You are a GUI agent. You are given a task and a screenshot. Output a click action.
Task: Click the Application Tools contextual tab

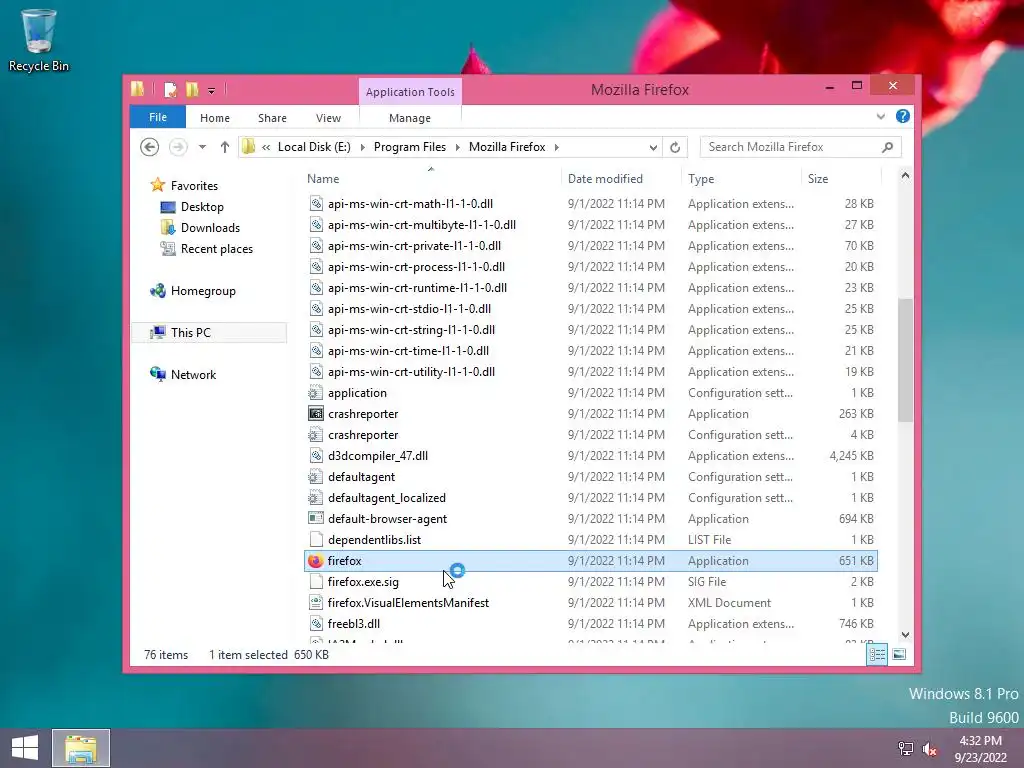pos(410,91)
